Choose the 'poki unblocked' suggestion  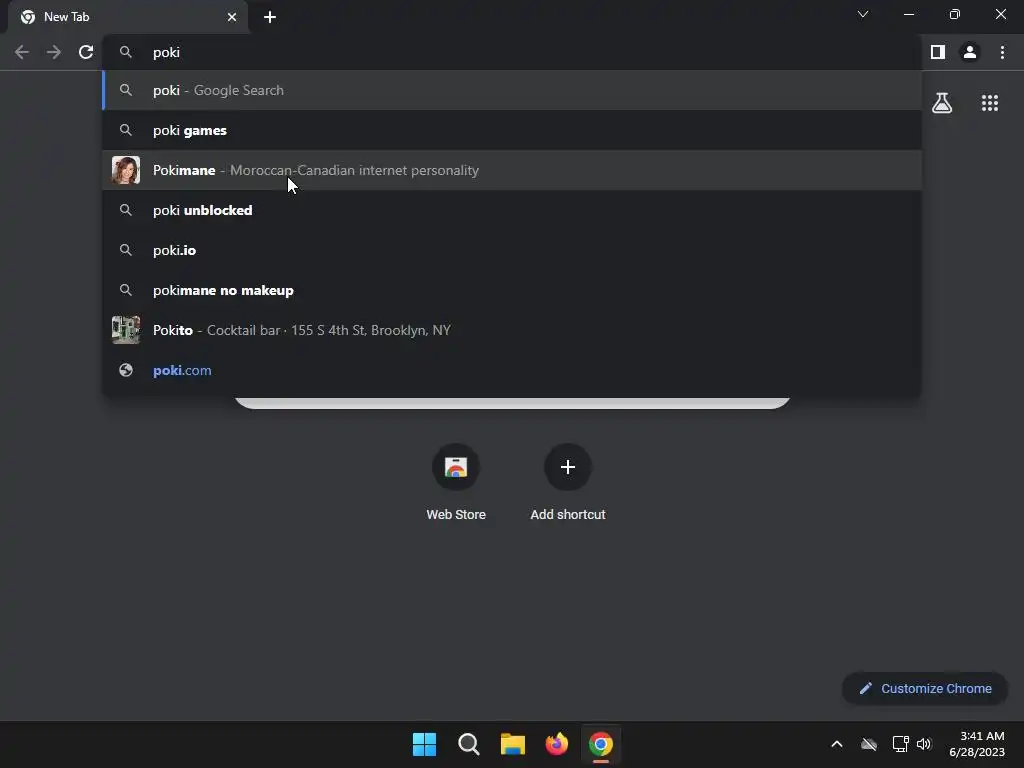pyautogui.click(x=512, y=210)
